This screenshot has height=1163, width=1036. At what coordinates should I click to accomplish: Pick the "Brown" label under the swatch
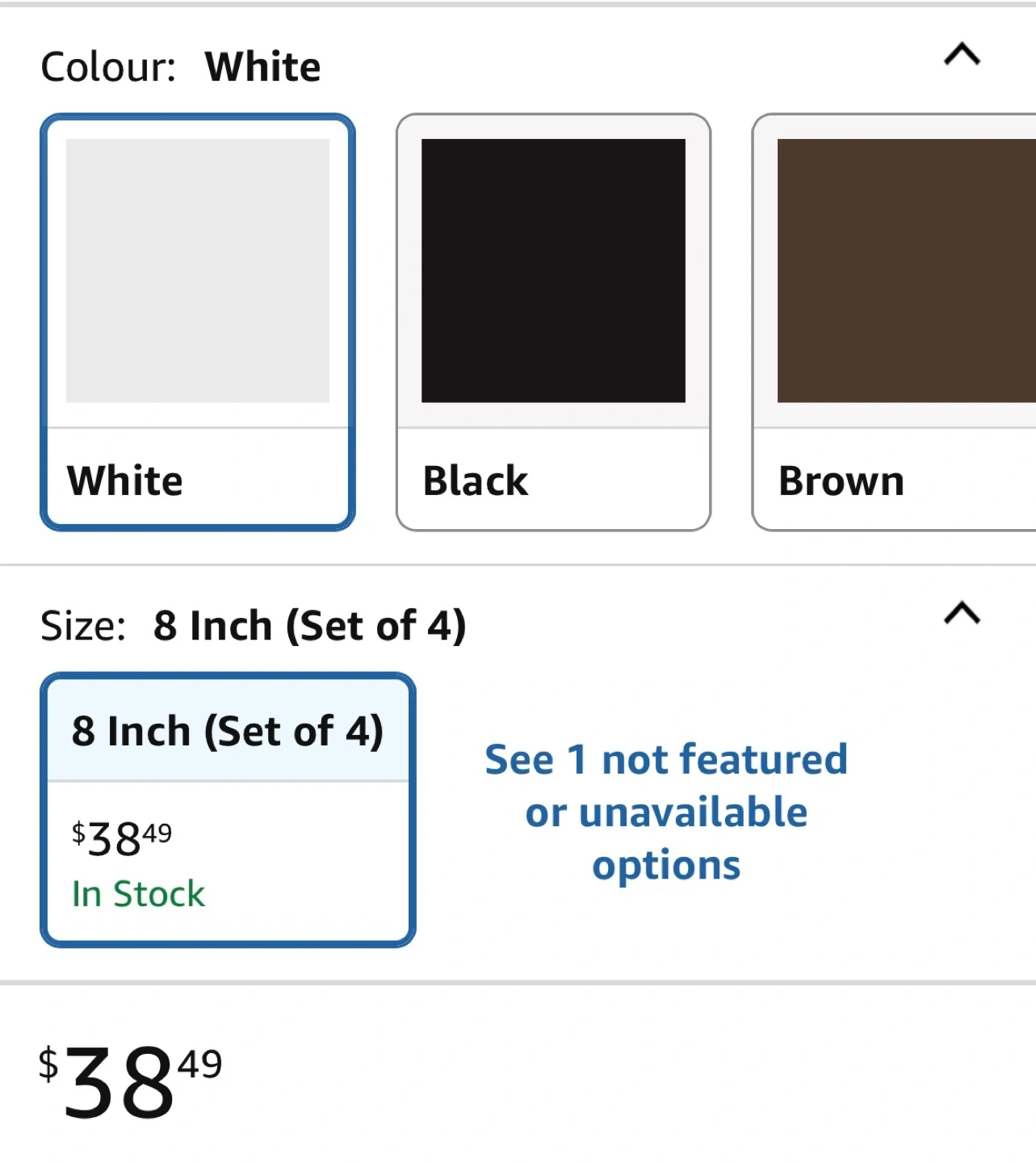(x=841, y=481)
